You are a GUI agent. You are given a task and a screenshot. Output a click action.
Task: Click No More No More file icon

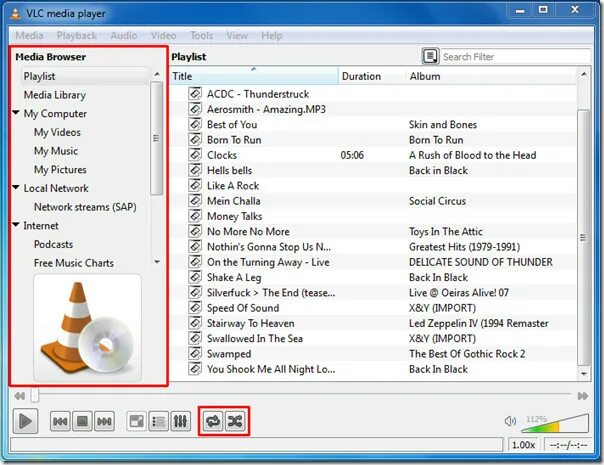[x=195, y=231]
